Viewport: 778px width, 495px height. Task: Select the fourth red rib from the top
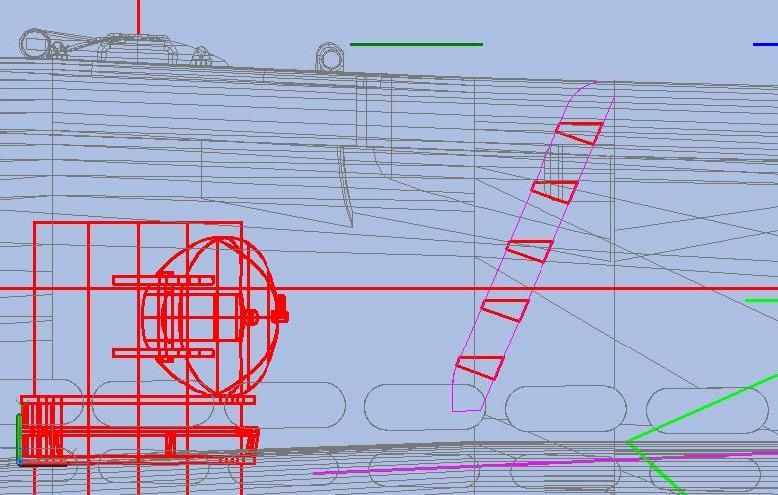click(506, 309)
